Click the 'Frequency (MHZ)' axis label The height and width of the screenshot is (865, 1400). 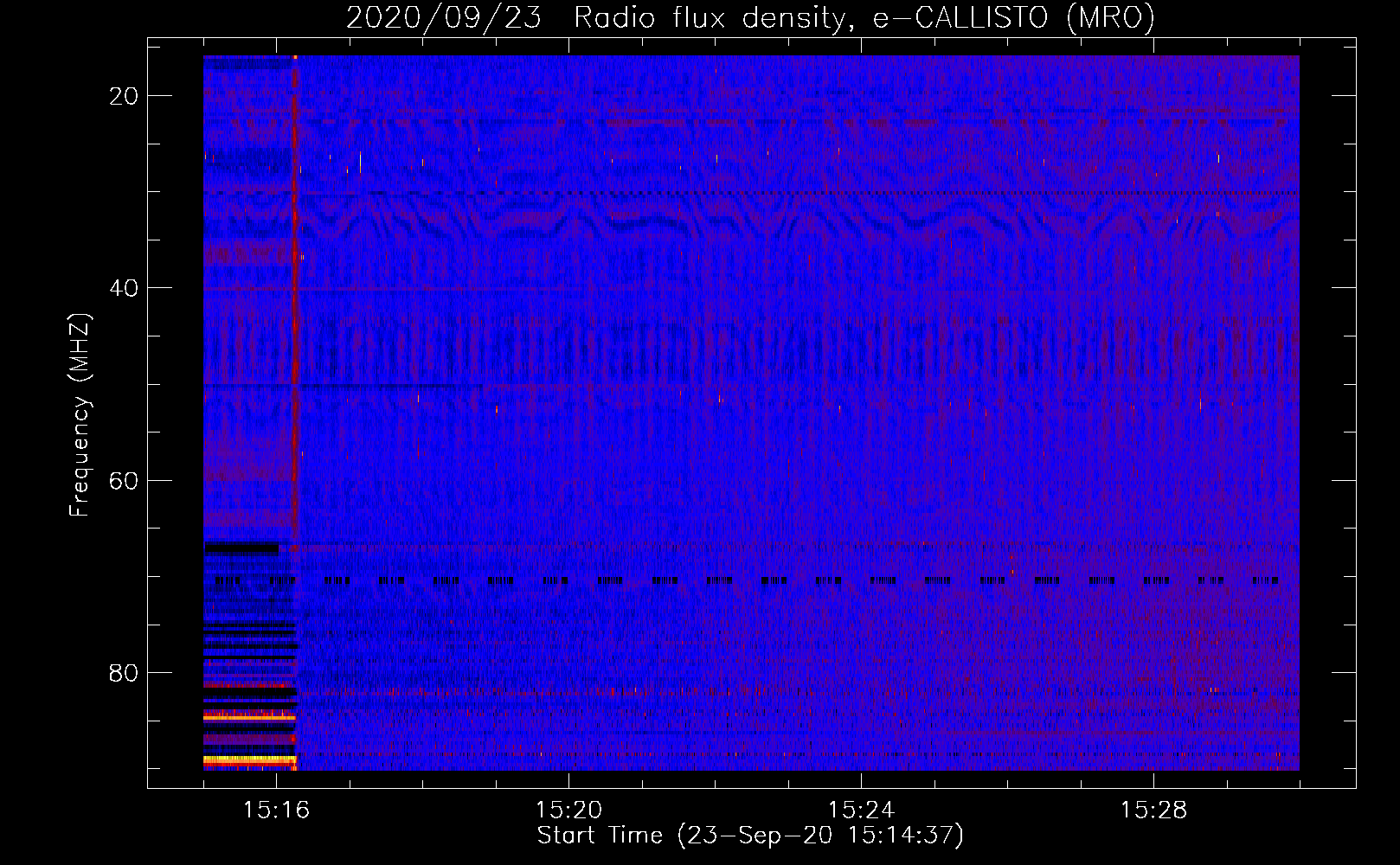pos(80,415)
